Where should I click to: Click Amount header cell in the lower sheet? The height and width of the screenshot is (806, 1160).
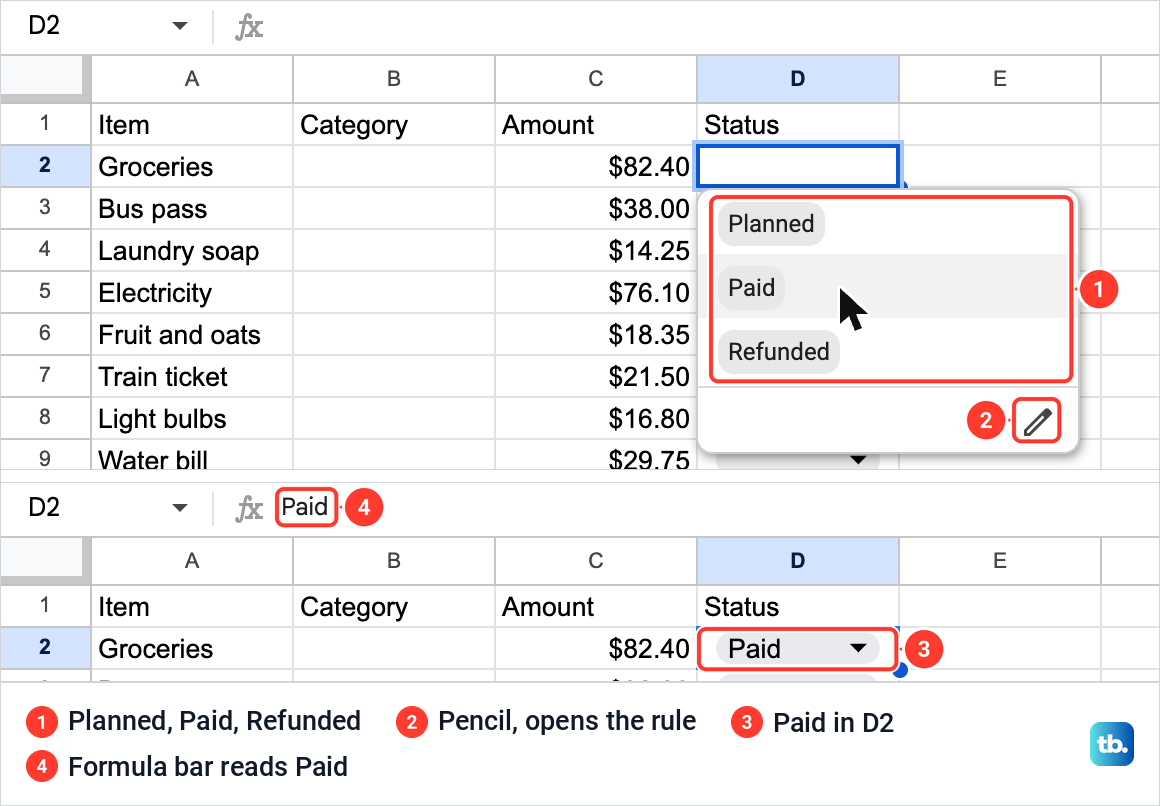pos(596,606)
